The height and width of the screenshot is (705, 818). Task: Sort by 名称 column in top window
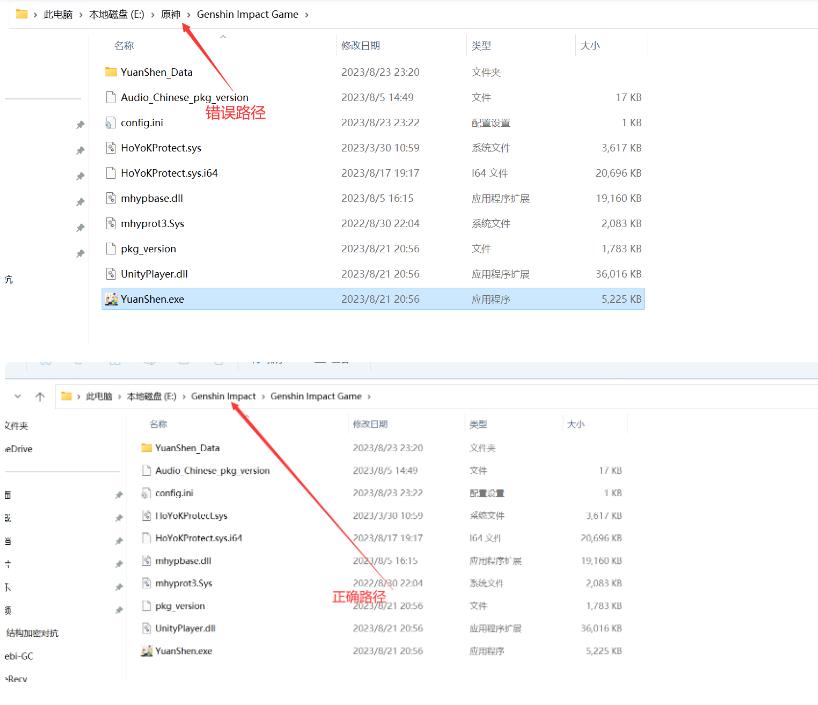124,45
